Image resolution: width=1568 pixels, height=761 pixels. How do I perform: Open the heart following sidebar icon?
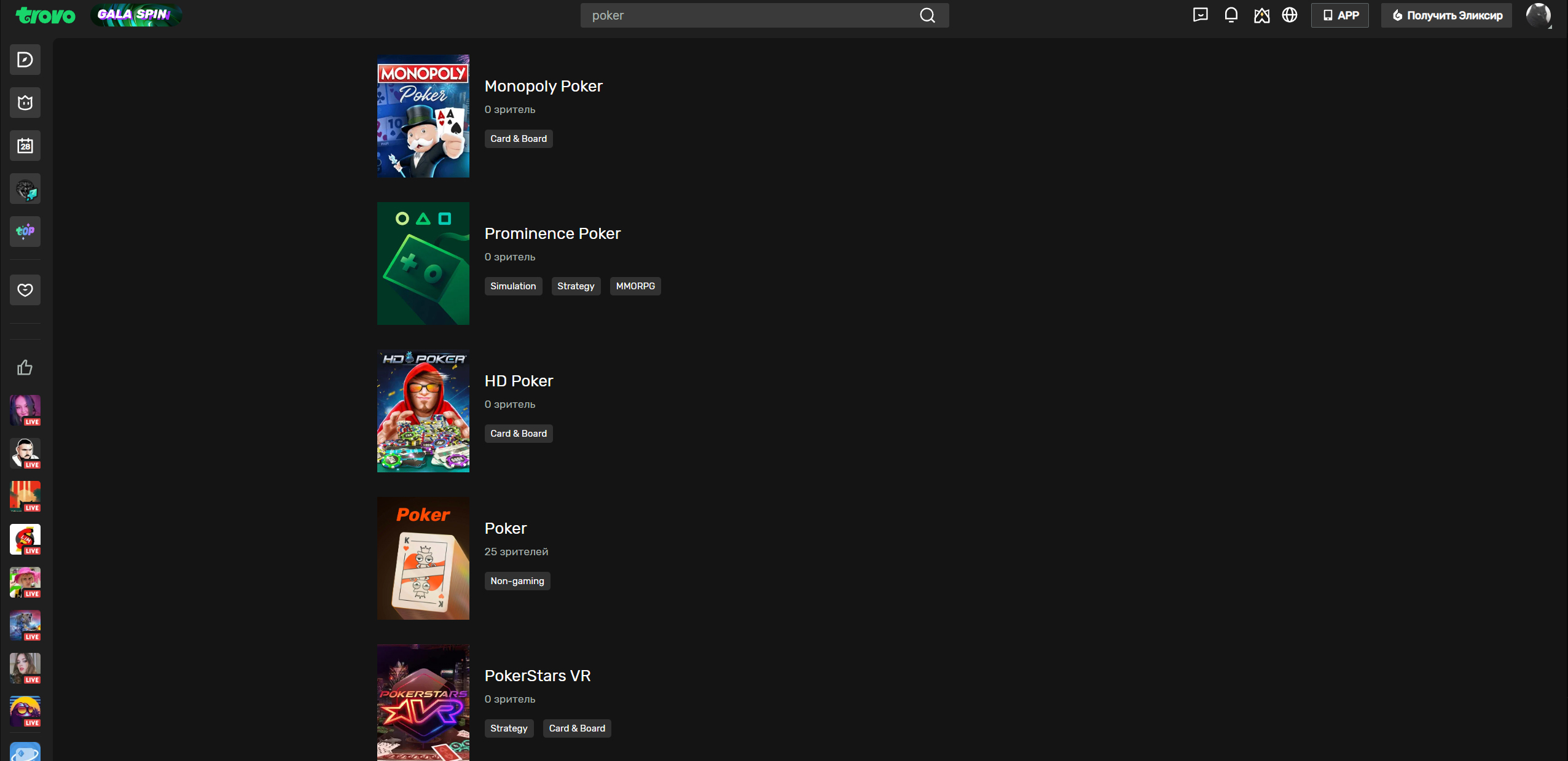click(25, 290)
